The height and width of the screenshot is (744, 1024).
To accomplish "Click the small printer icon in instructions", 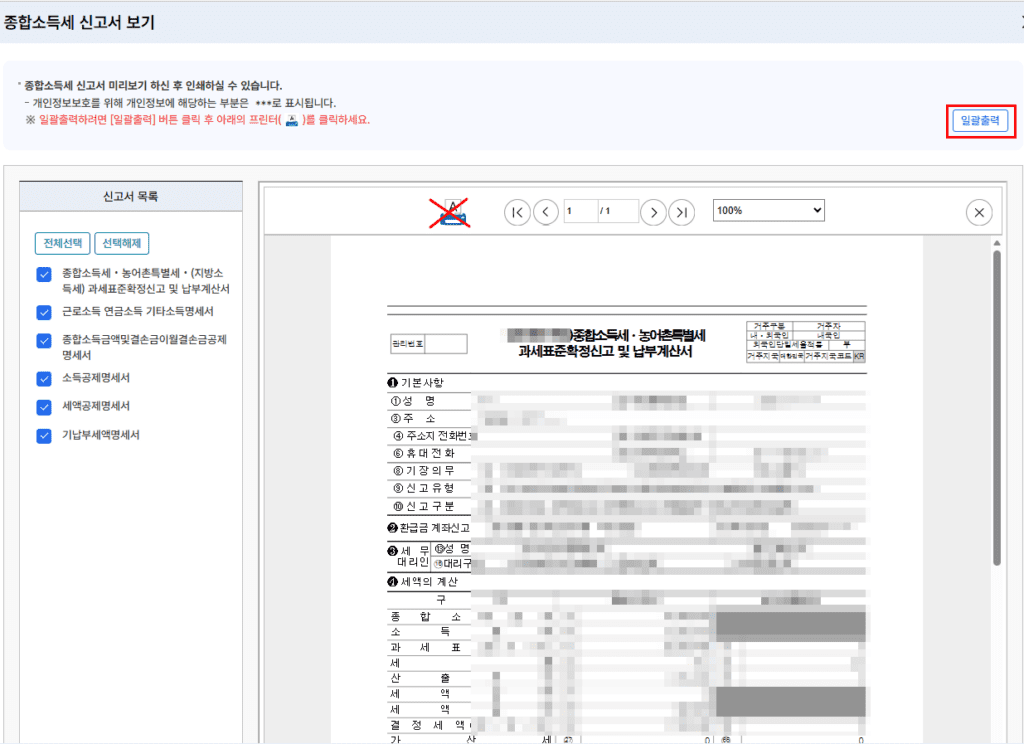I will click(292, 120).
